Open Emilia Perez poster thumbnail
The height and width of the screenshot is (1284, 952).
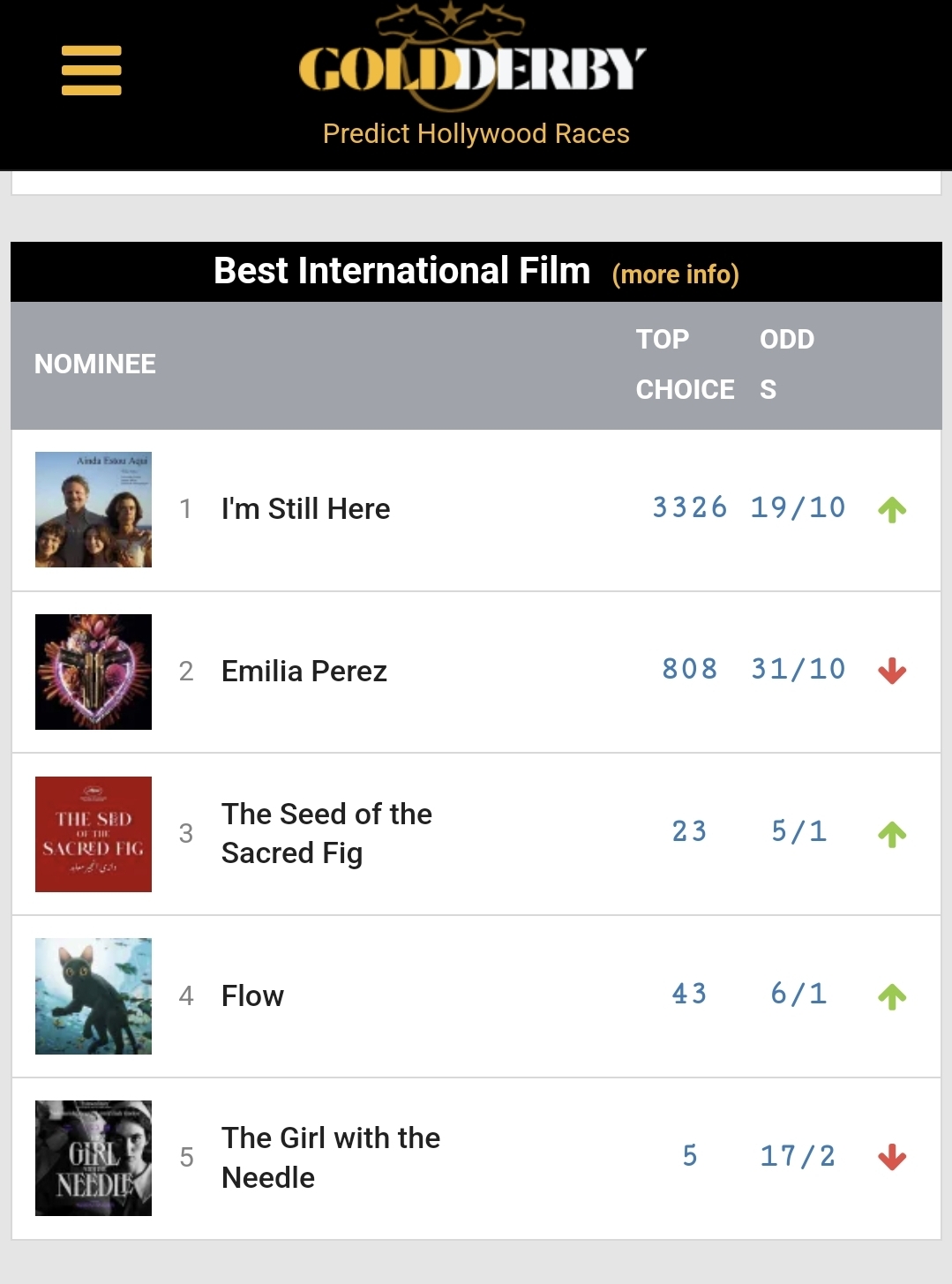pyautogui.click(x=94, y=672)
